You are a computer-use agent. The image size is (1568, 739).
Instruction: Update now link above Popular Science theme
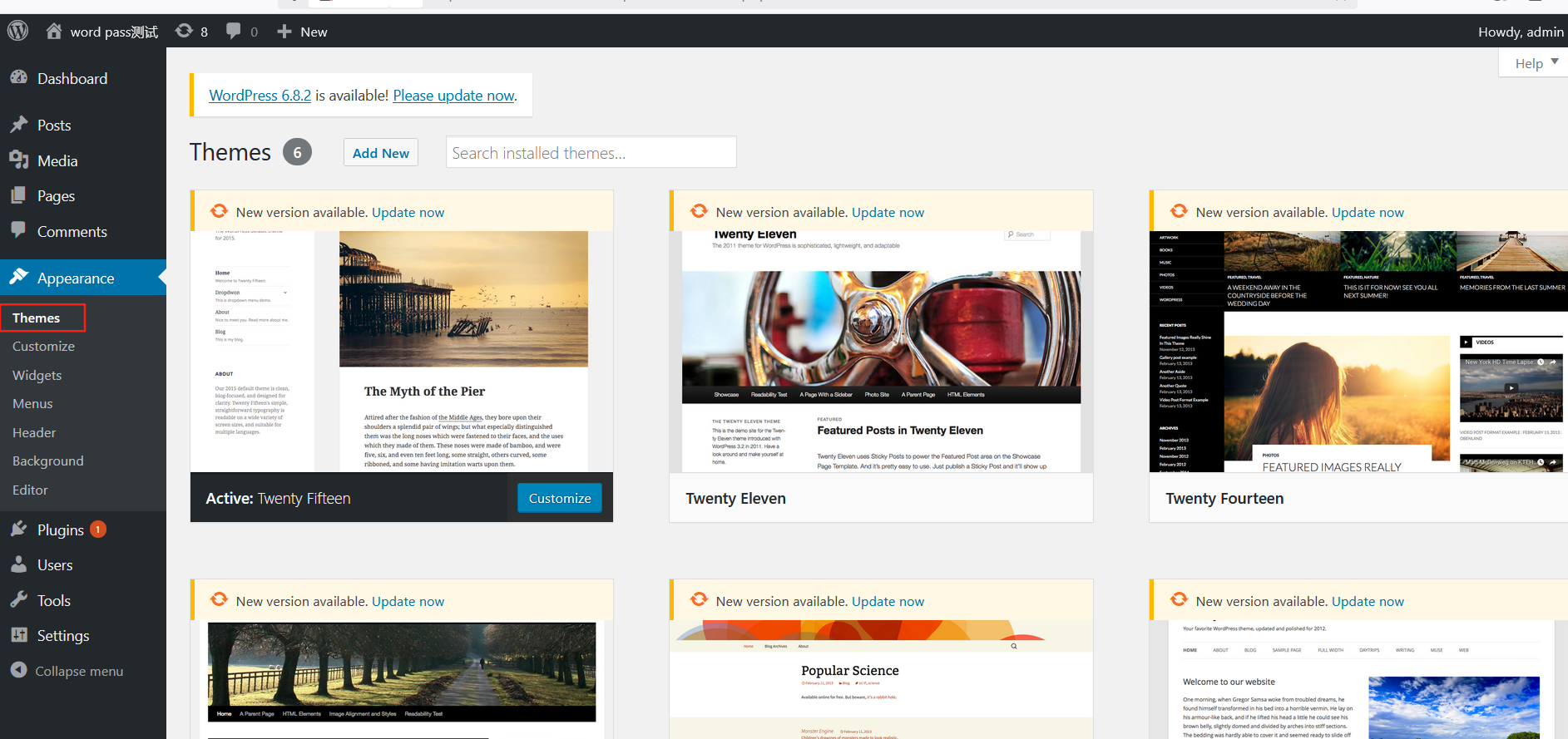[888, 601]
